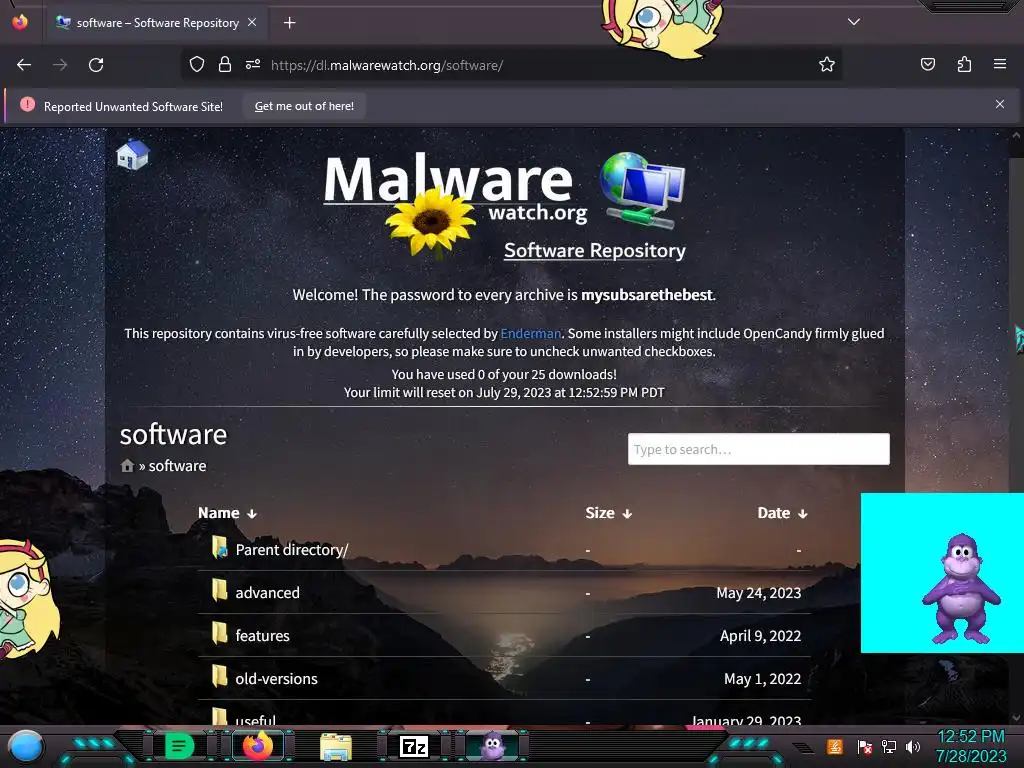
Task: Open File Explorer from the taskbar
Action: coord(336,747)
